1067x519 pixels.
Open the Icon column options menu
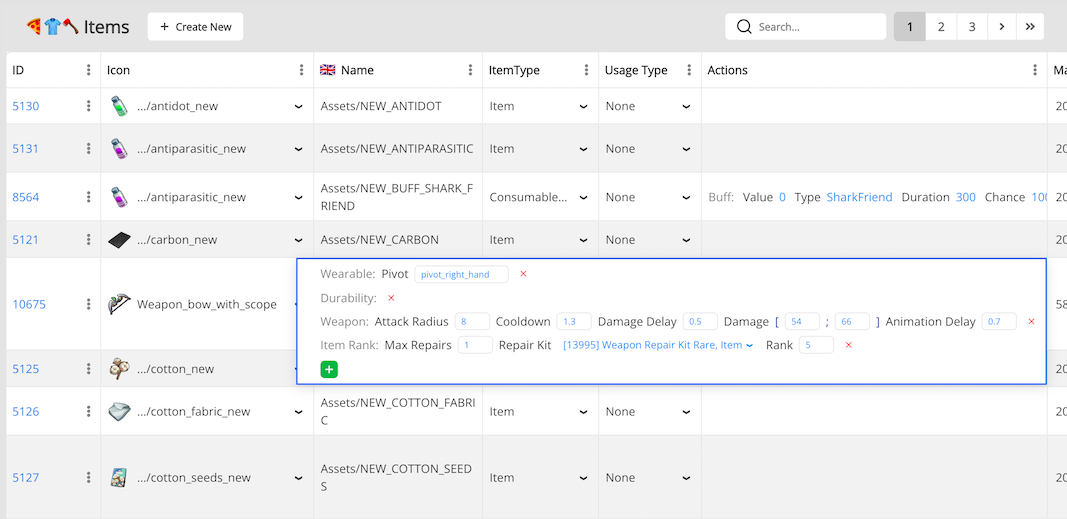pyautogui.click(x=301, y=70)
